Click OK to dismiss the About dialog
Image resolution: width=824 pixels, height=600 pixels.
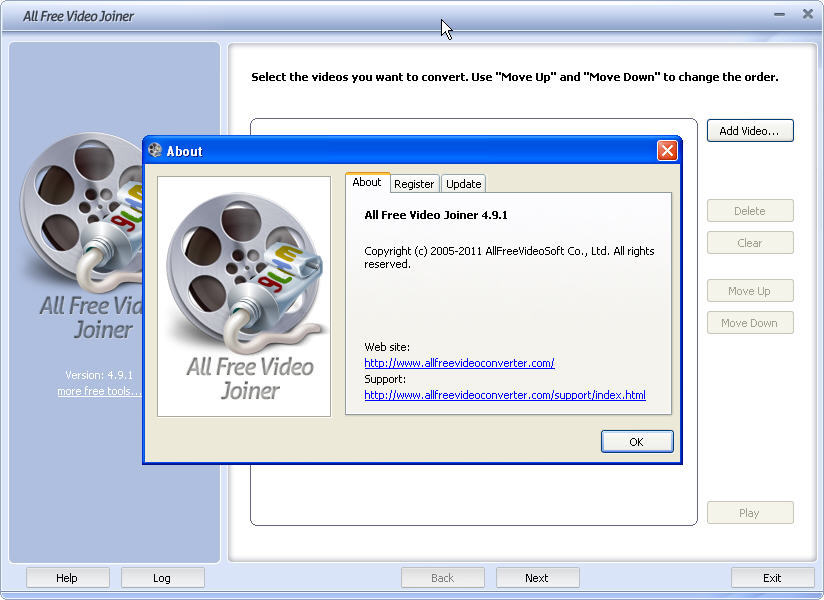pyautogui.click(x=637, y=441)
